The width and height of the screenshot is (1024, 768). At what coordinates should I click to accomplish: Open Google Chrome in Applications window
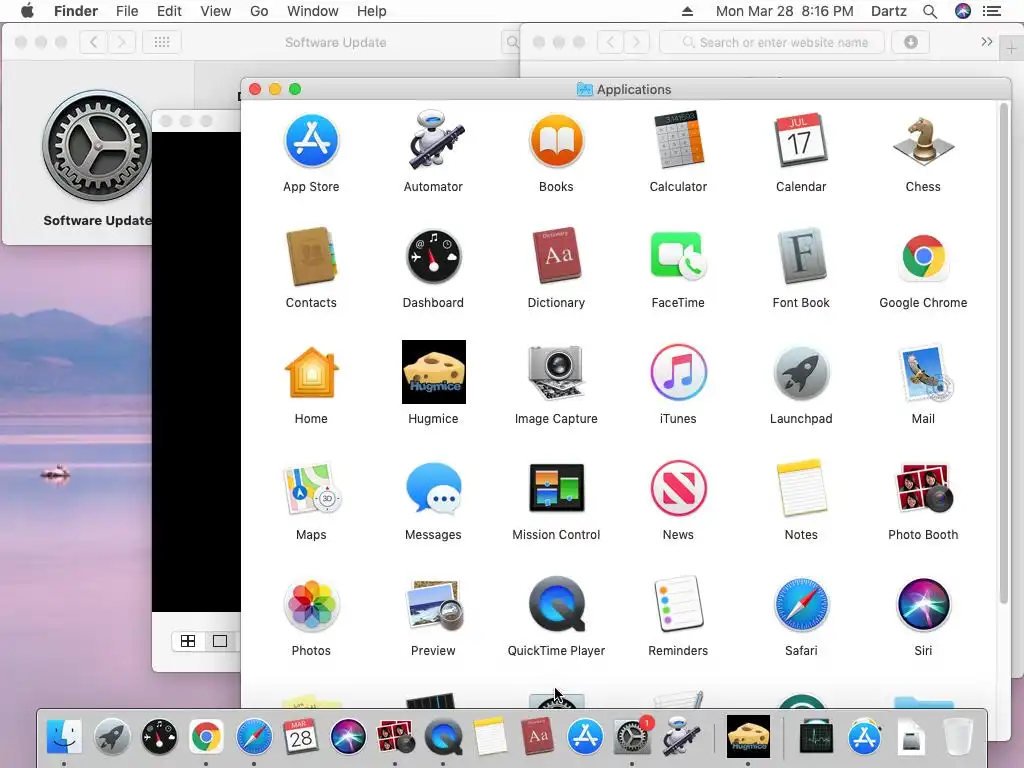pyautogui.click(x=923, y=257)
